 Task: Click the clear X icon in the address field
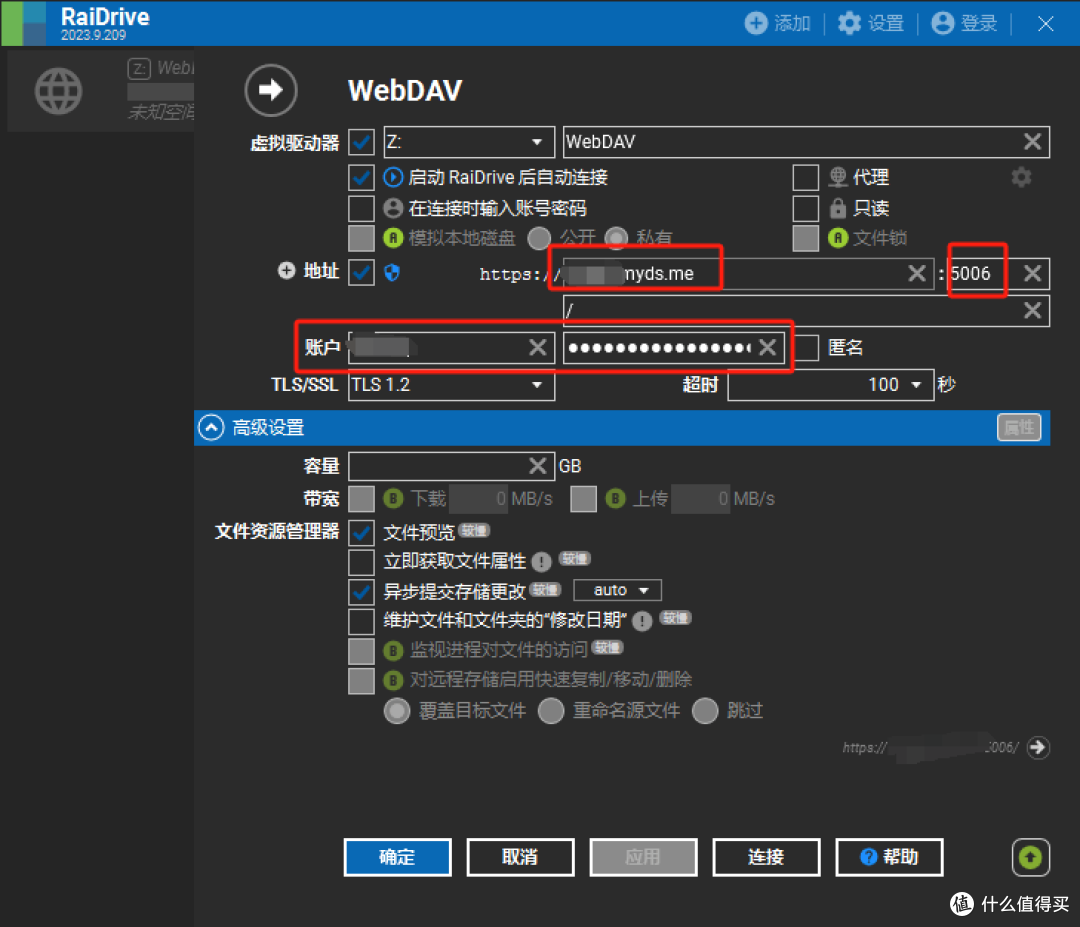click(917, 273)
